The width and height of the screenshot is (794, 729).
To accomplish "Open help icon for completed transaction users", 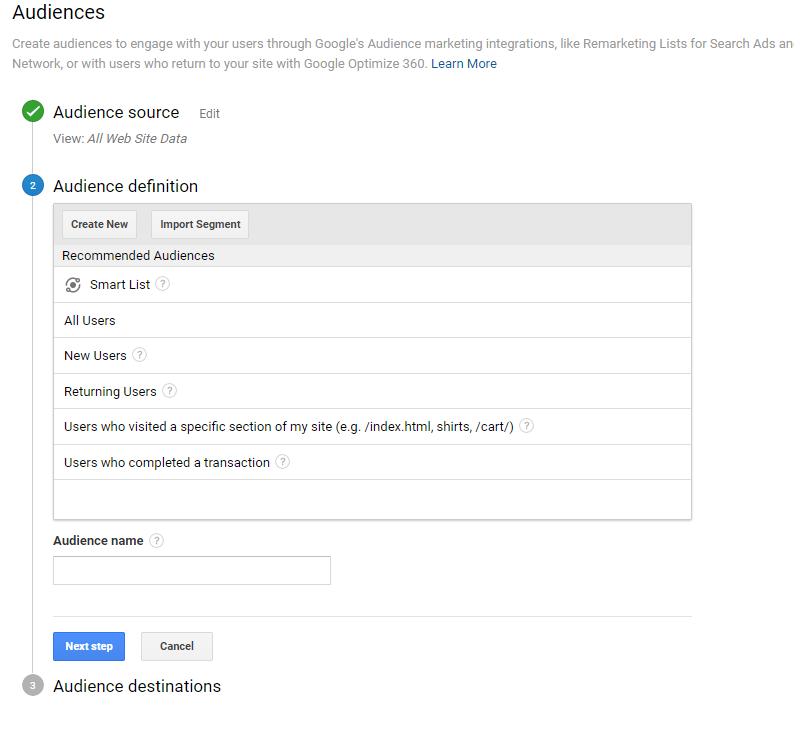I will [282, 462].
